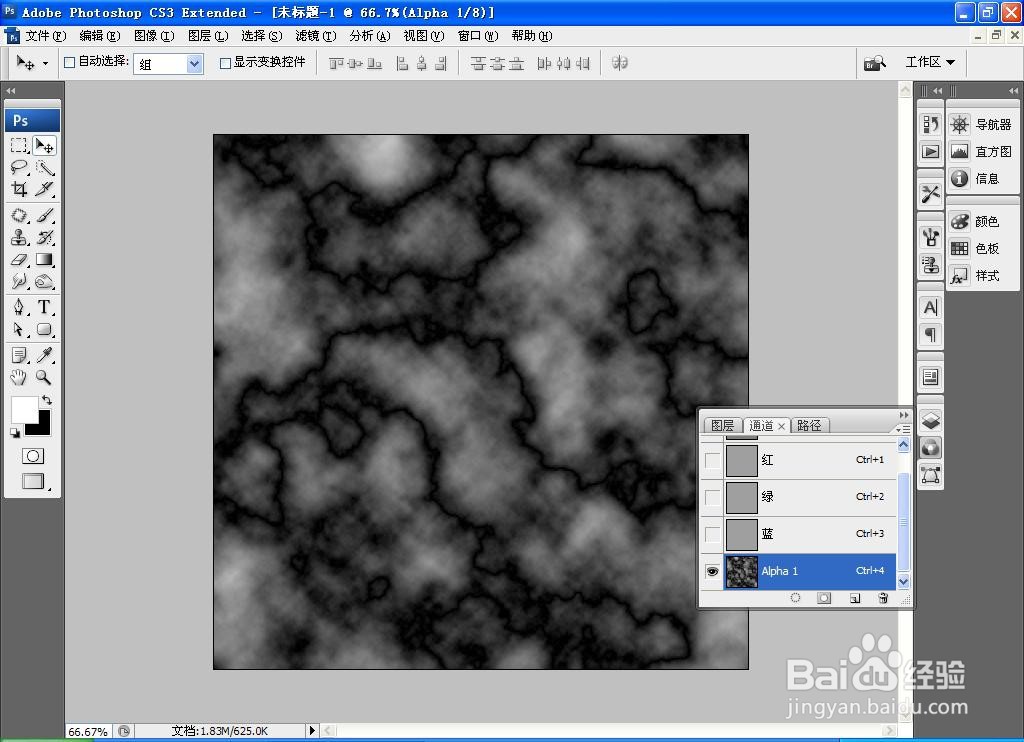Switch to the 路径 tab

(x=809, y=425)
